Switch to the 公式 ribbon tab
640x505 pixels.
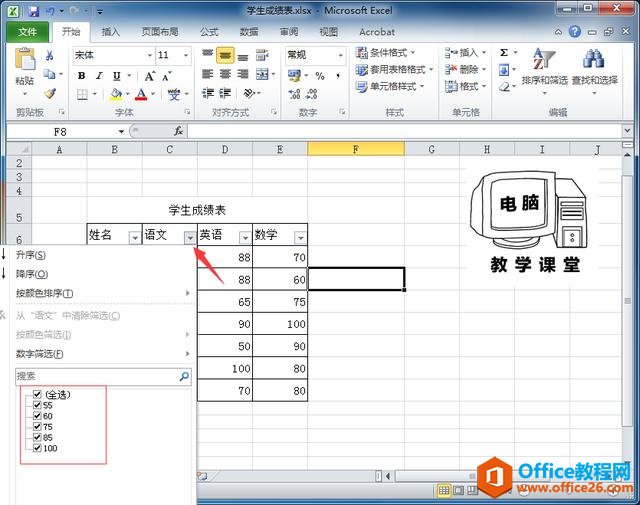tap(209, 32)
